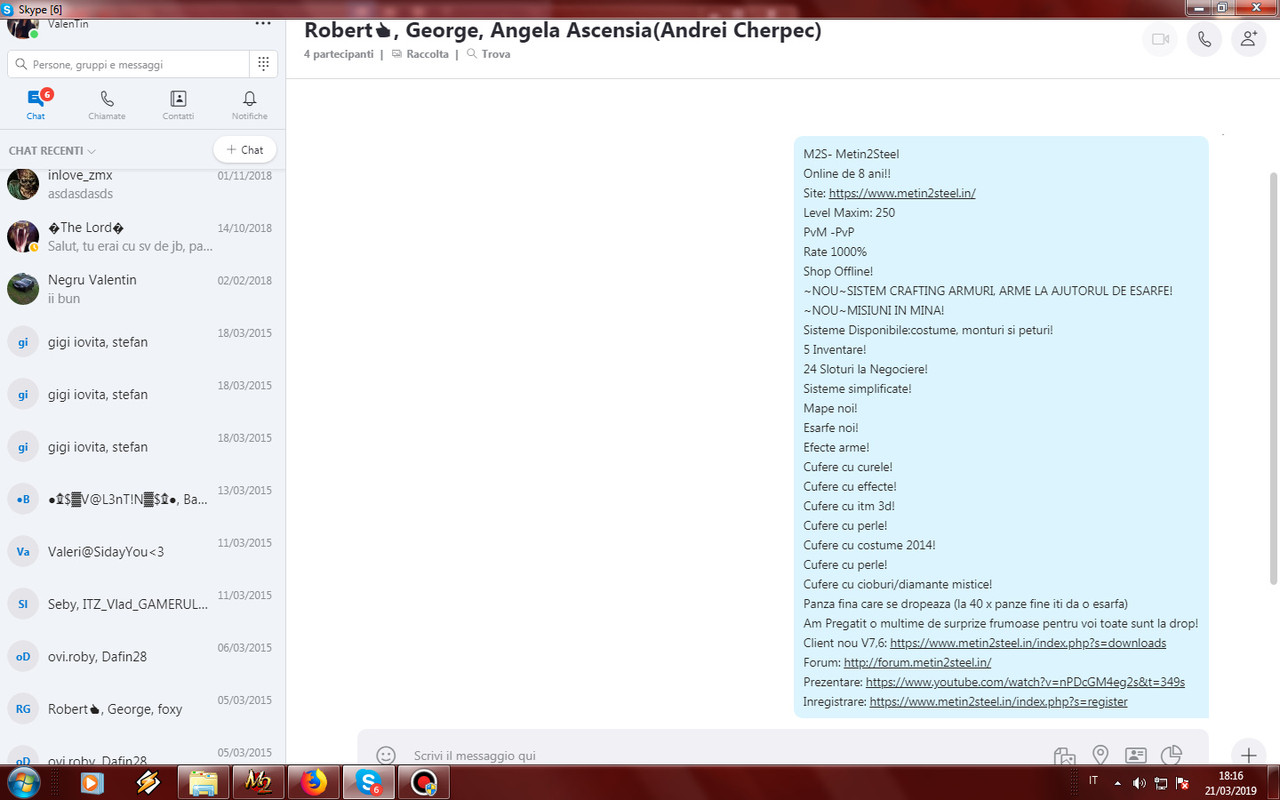Viewport: 1280px width, 800px height.
Task: Open the media player taskbar icon
Action: [93, 782]
